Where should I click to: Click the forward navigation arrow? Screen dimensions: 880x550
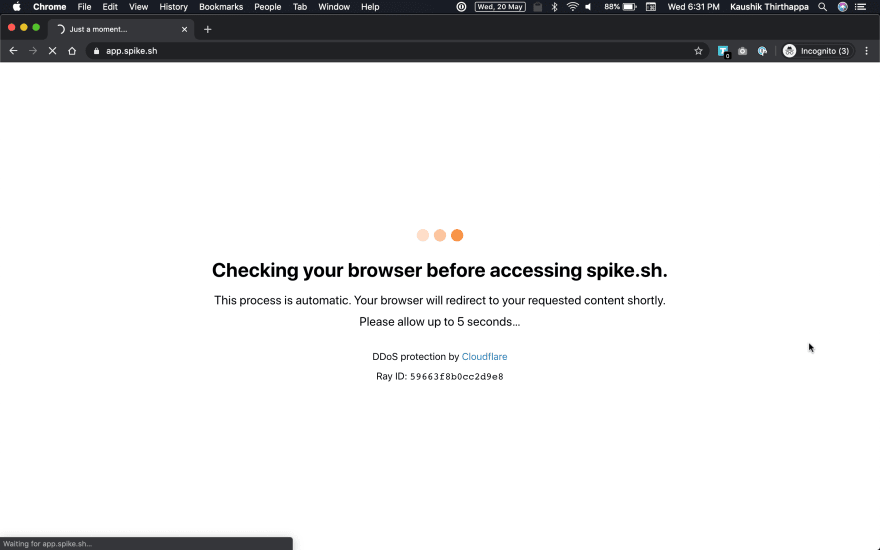point(33,51)
